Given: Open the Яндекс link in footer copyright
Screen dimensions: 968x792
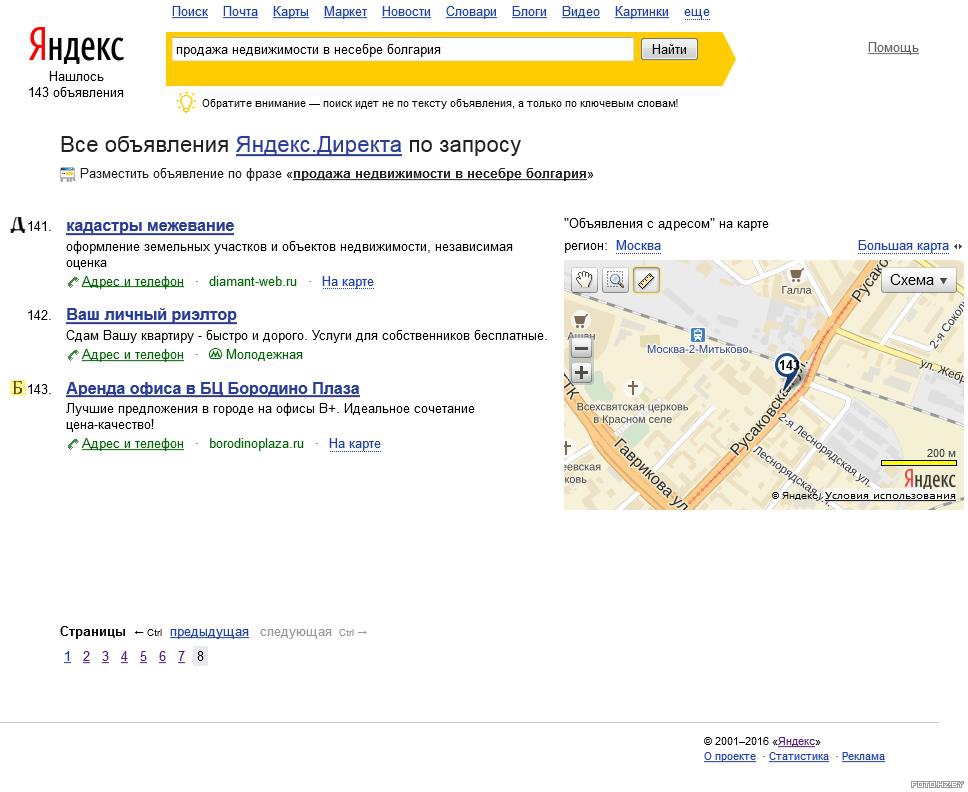Looking at the screenshot, I should (796, 741).
